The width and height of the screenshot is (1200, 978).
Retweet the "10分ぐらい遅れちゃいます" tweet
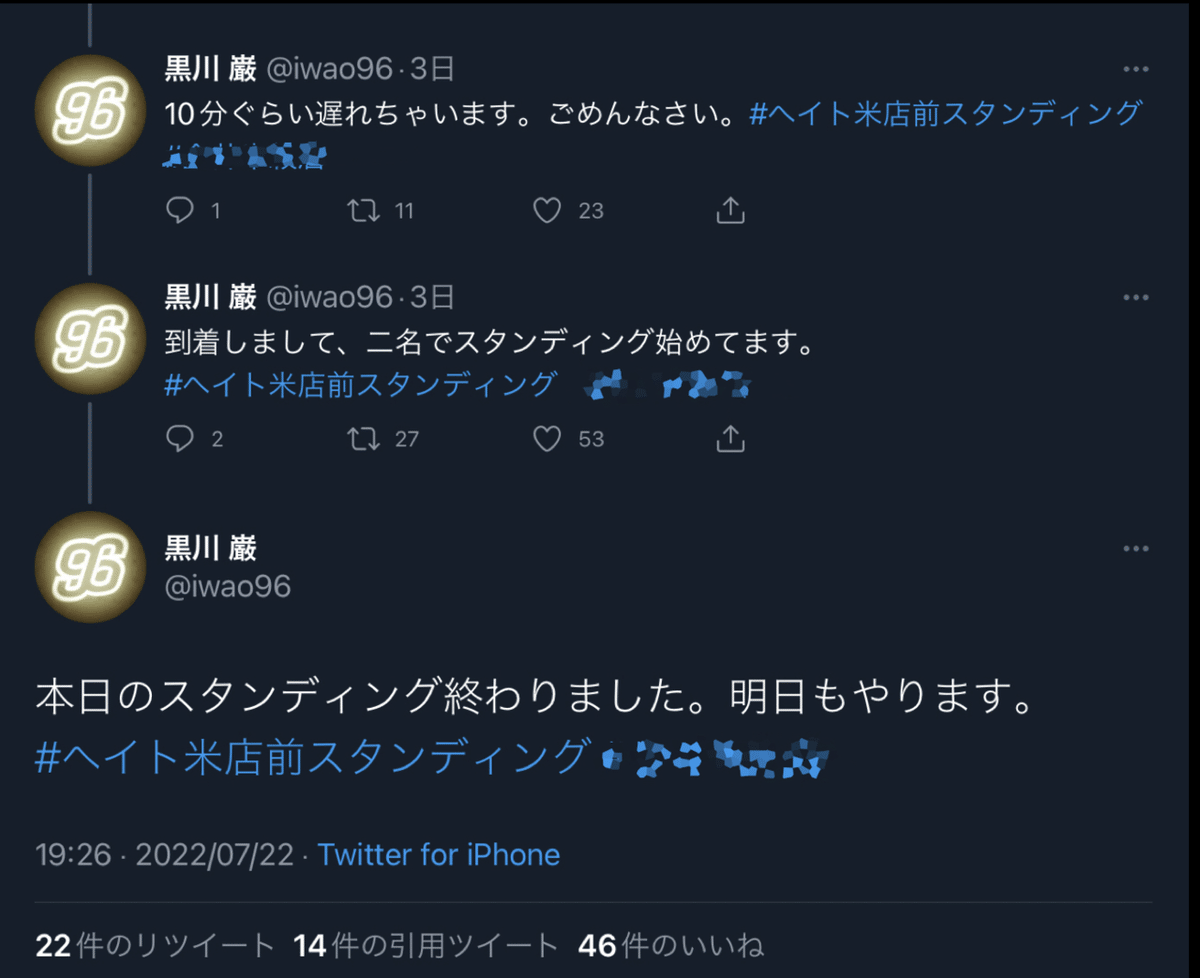click(362, 210)
